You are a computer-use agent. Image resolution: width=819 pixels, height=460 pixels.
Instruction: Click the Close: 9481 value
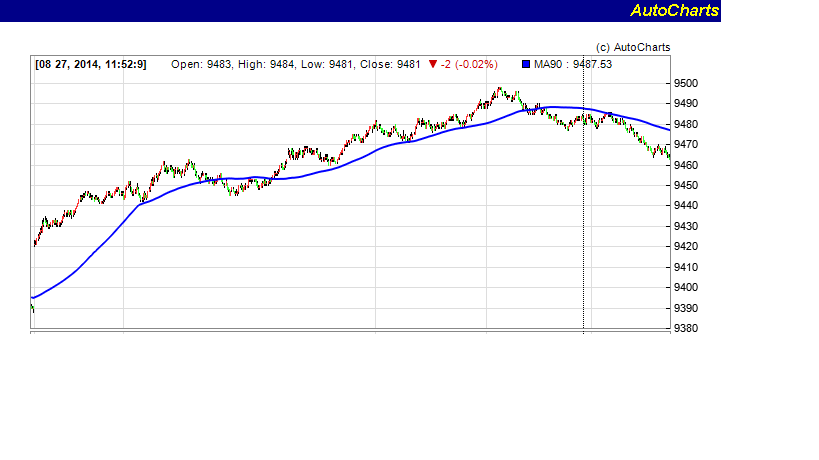coord(390,64)
